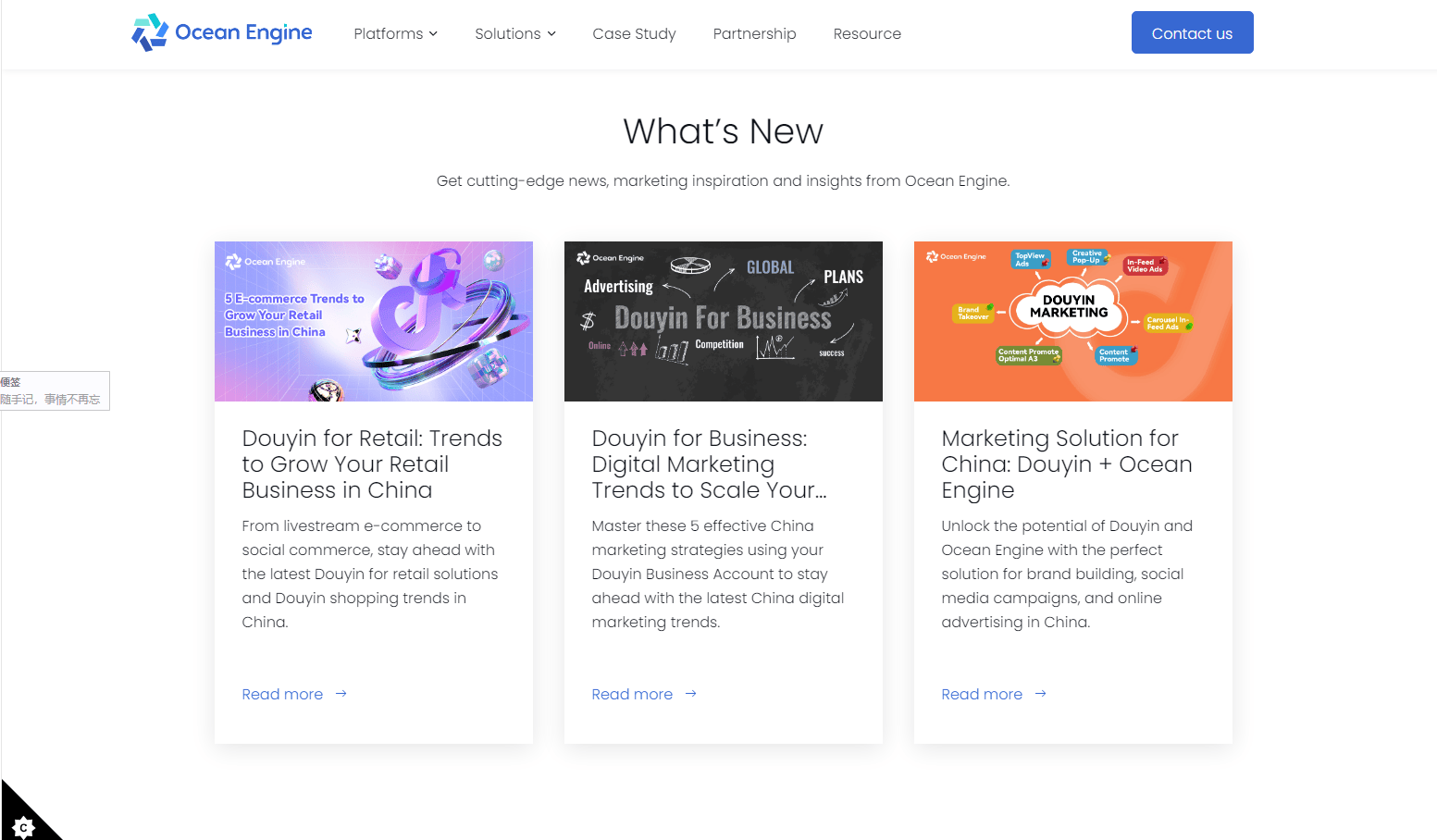Click the 'From livestream e-commerce' description text
1437x840 pixels.
click(x=370, y=574)
